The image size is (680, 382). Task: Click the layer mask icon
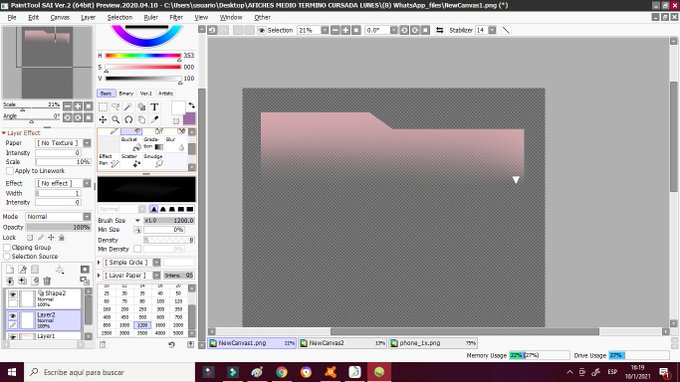point(85,270)
